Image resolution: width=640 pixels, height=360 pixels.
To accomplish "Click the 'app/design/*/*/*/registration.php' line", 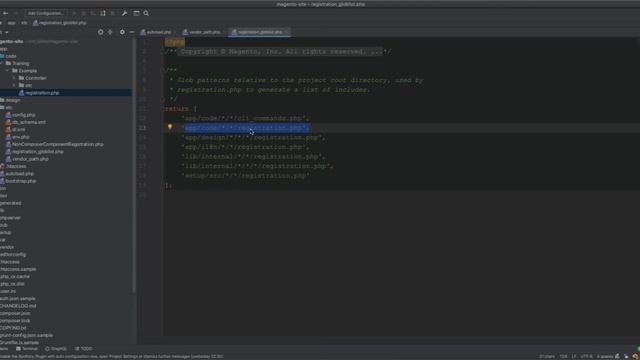I will [x=253, y=138].
